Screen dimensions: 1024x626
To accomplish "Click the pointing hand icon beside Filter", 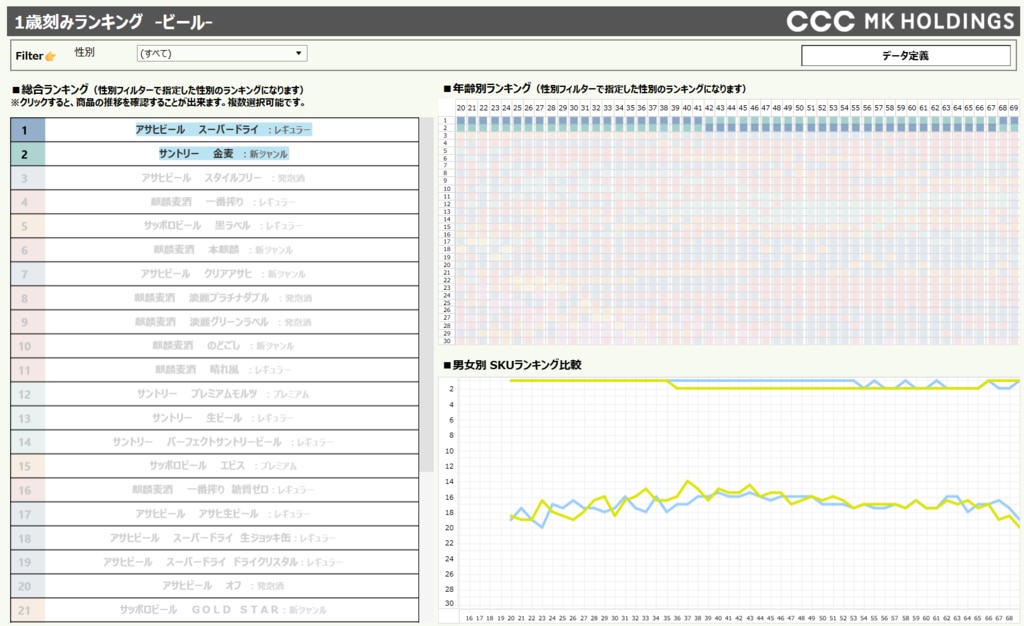I will click(50, 56).
